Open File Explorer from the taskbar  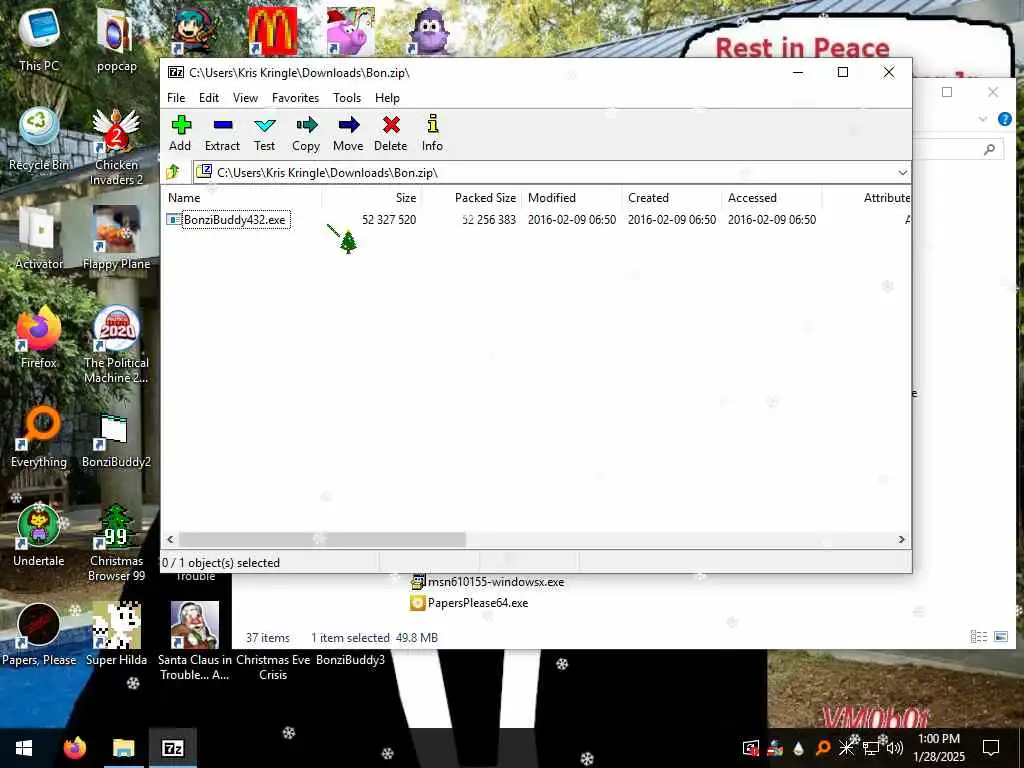pos(123,748)
